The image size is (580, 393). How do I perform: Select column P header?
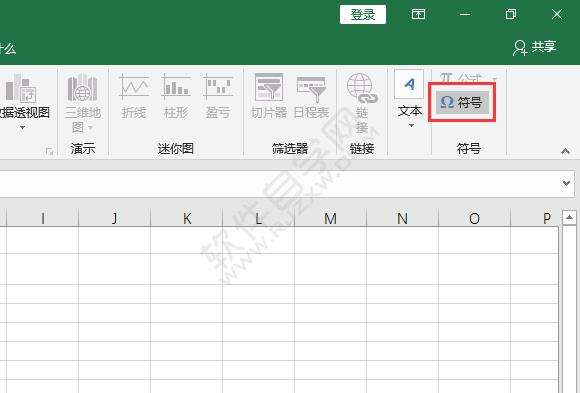pos(535,218)
